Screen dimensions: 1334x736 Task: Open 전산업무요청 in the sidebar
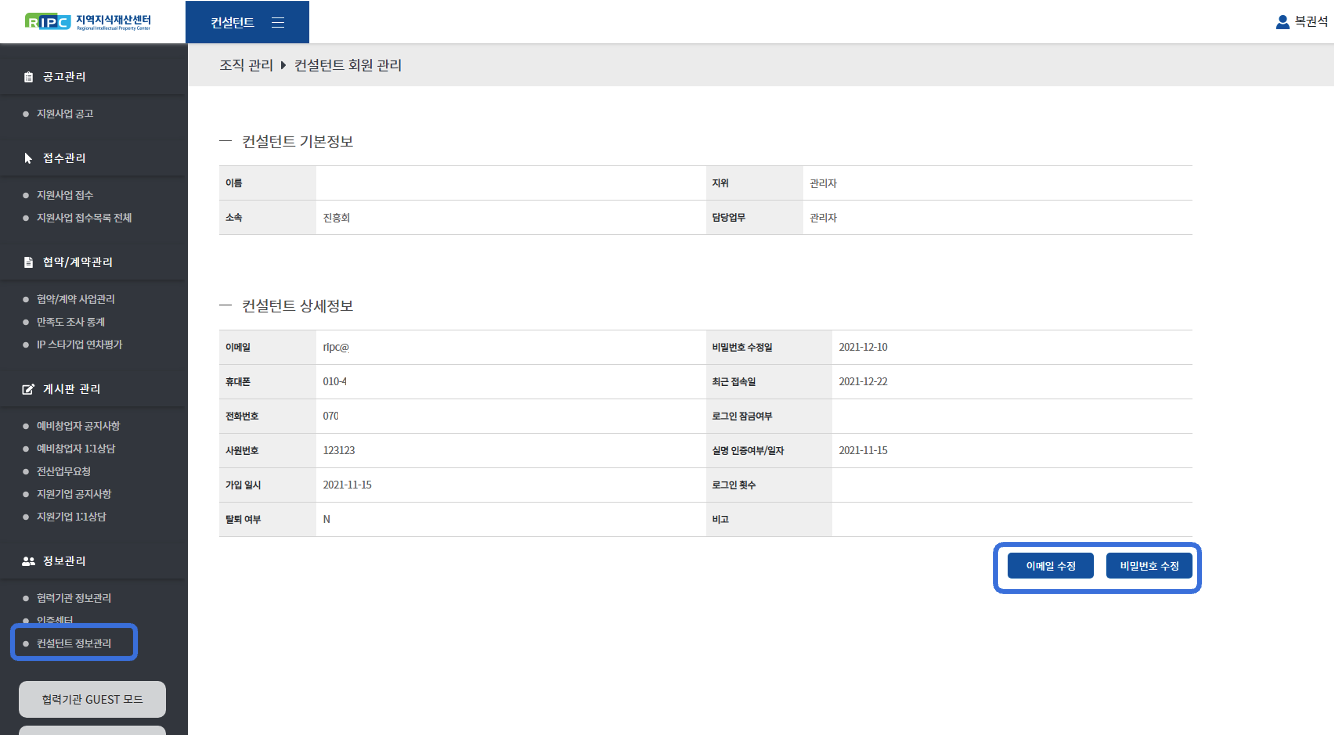(64, 471)
